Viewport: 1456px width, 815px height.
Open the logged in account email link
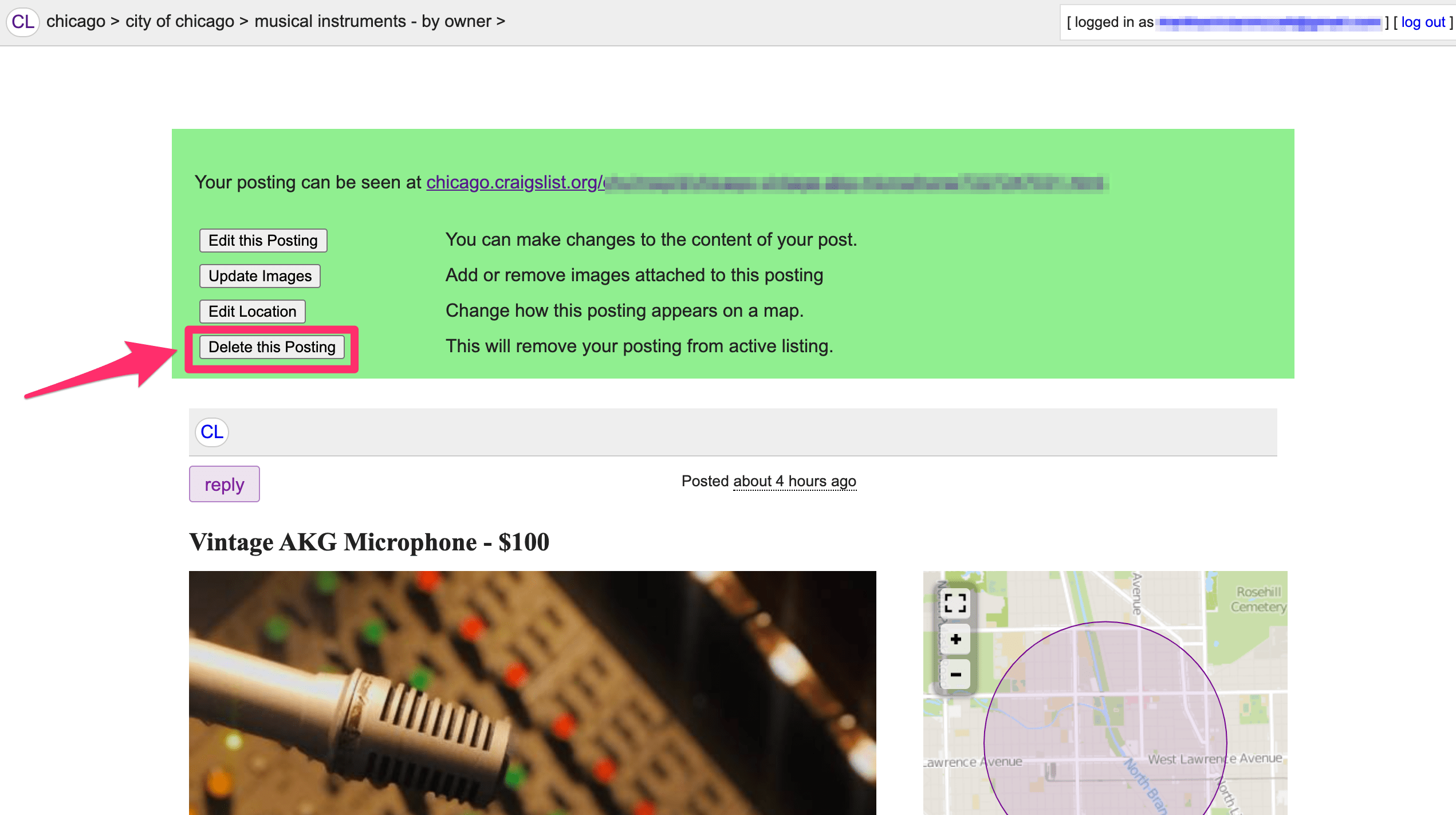(x=1269, y=23)
